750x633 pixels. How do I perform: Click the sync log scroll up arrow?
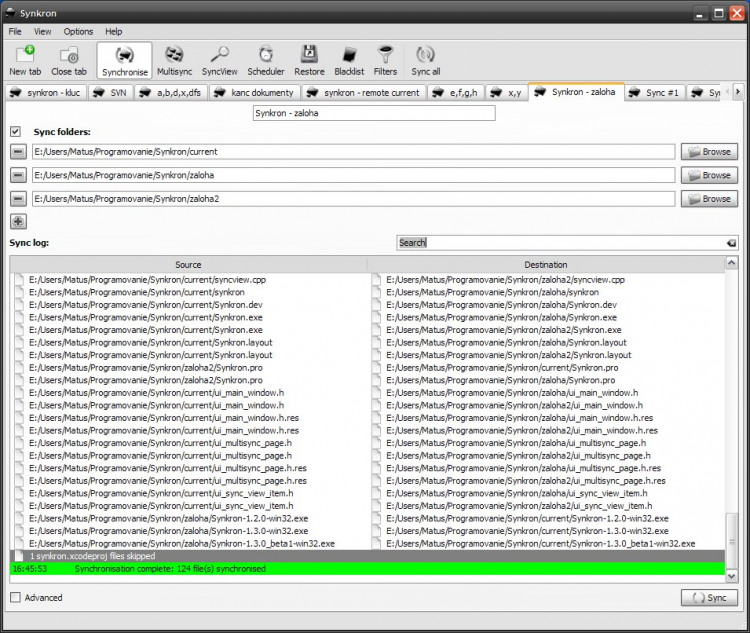[731, 263]
